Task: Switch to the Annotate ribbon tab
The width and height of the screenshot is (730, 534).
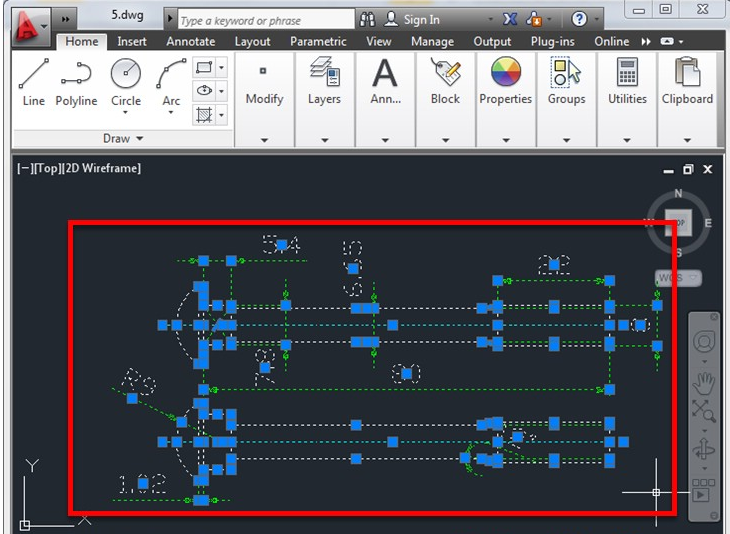Action: (191, 41)
